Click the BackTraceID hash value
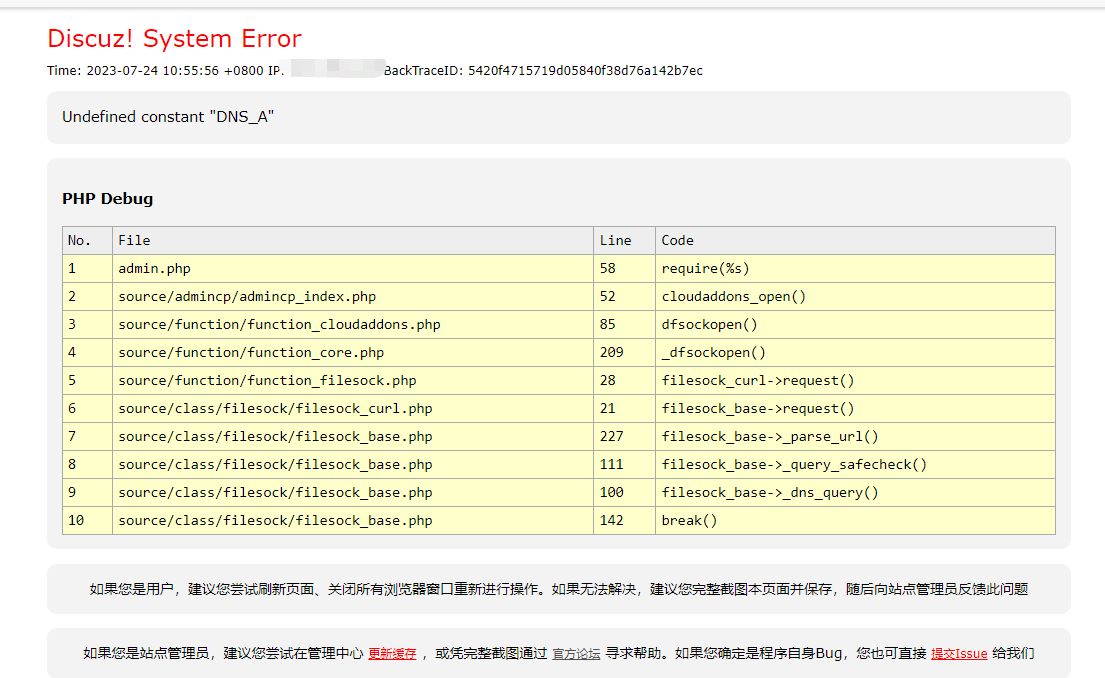Viewport: 1105px width, 678px height. 585,70
